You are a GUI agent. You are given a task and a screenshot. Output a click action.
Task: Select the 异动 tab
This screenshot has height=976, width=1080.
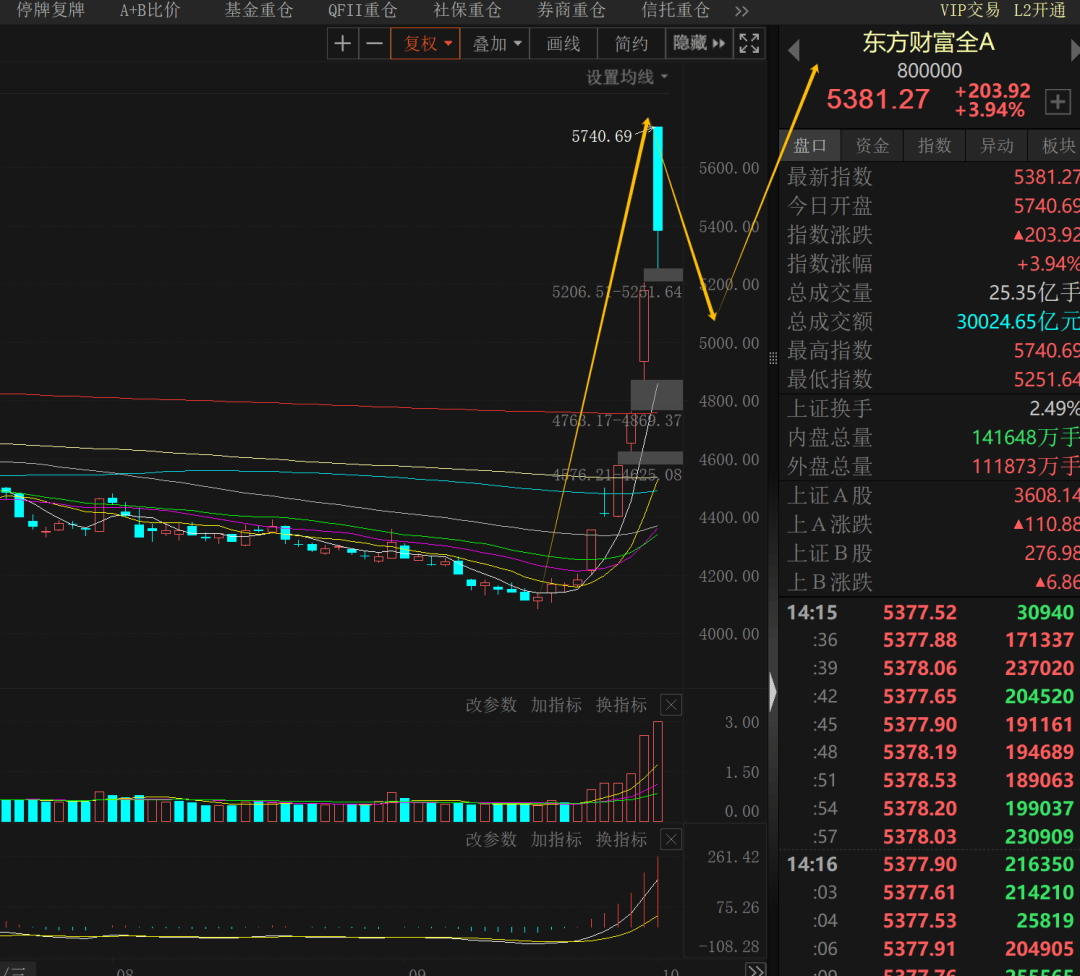tap(997, 145)
